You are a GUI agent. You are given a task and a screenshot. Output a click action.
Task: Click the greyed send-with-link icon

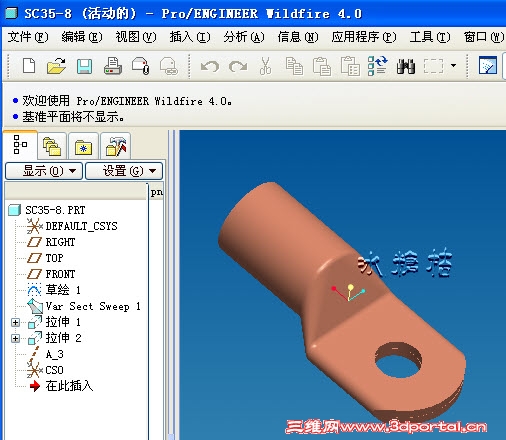169,66
